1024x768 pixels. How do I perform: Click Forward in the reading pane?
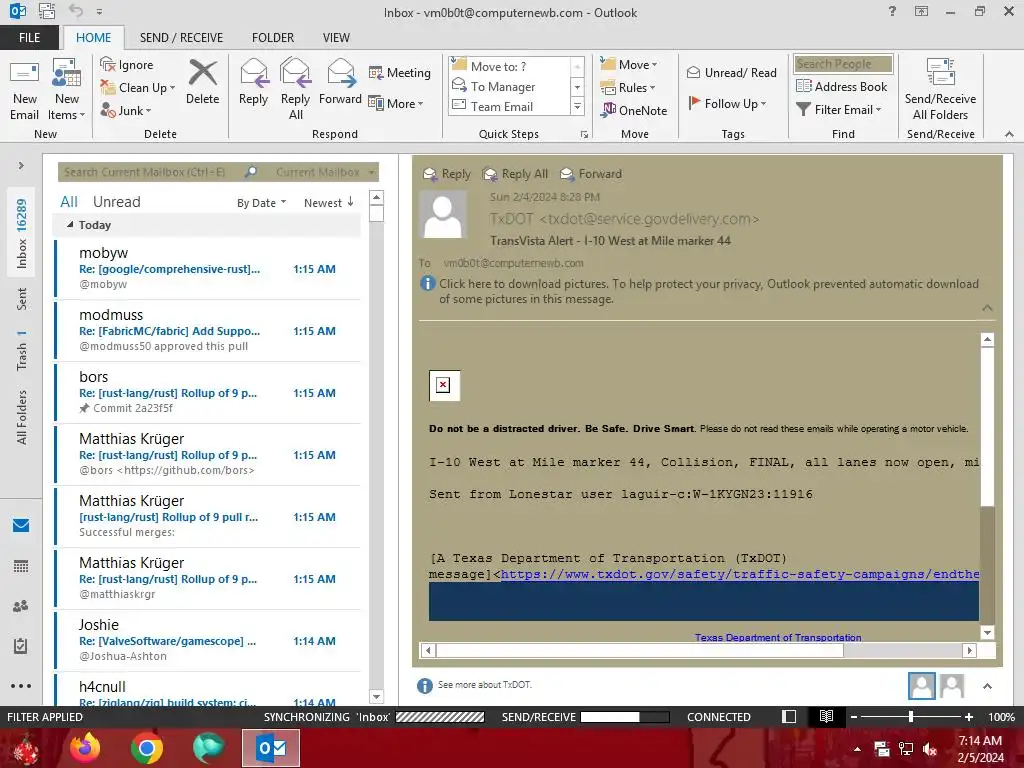click(x=591, y=174)
